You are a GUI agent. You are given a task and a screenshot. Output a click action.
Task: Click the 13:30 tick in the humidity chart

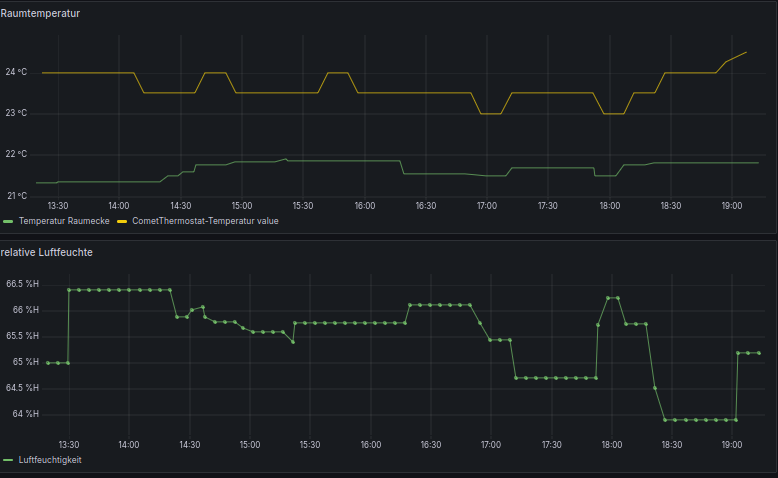point(68,445)
